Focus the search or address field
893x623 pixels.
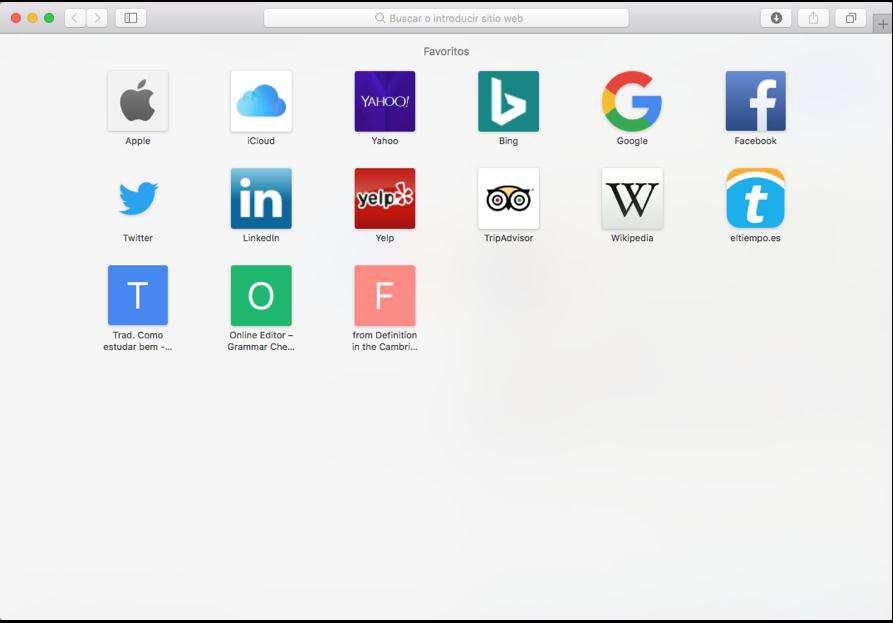[x=446, y=18]
